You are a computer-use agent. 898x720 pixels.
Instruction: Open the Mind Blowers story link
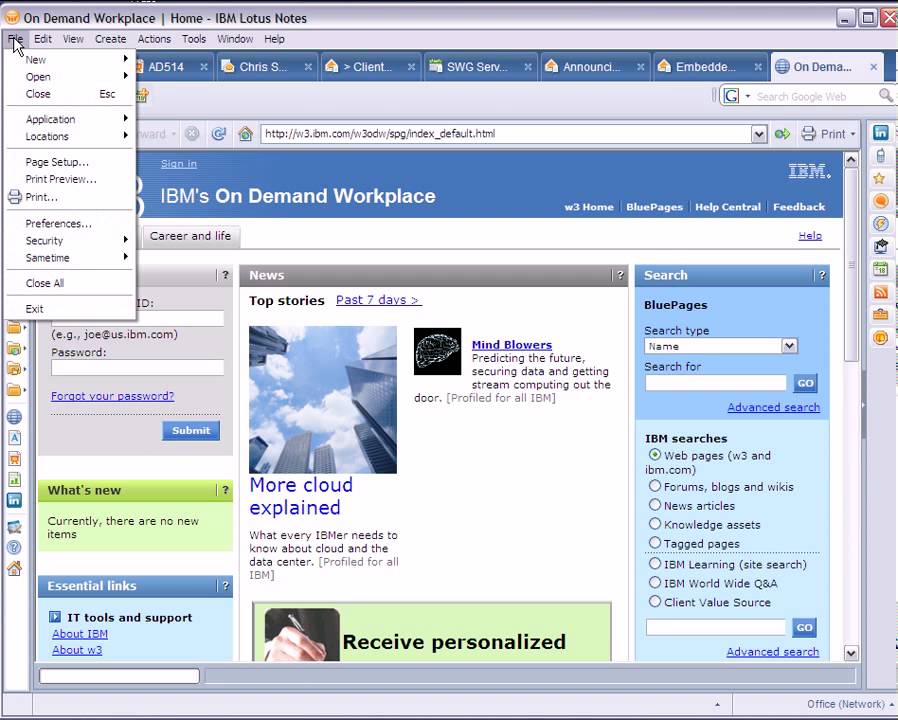click(511, 345)
